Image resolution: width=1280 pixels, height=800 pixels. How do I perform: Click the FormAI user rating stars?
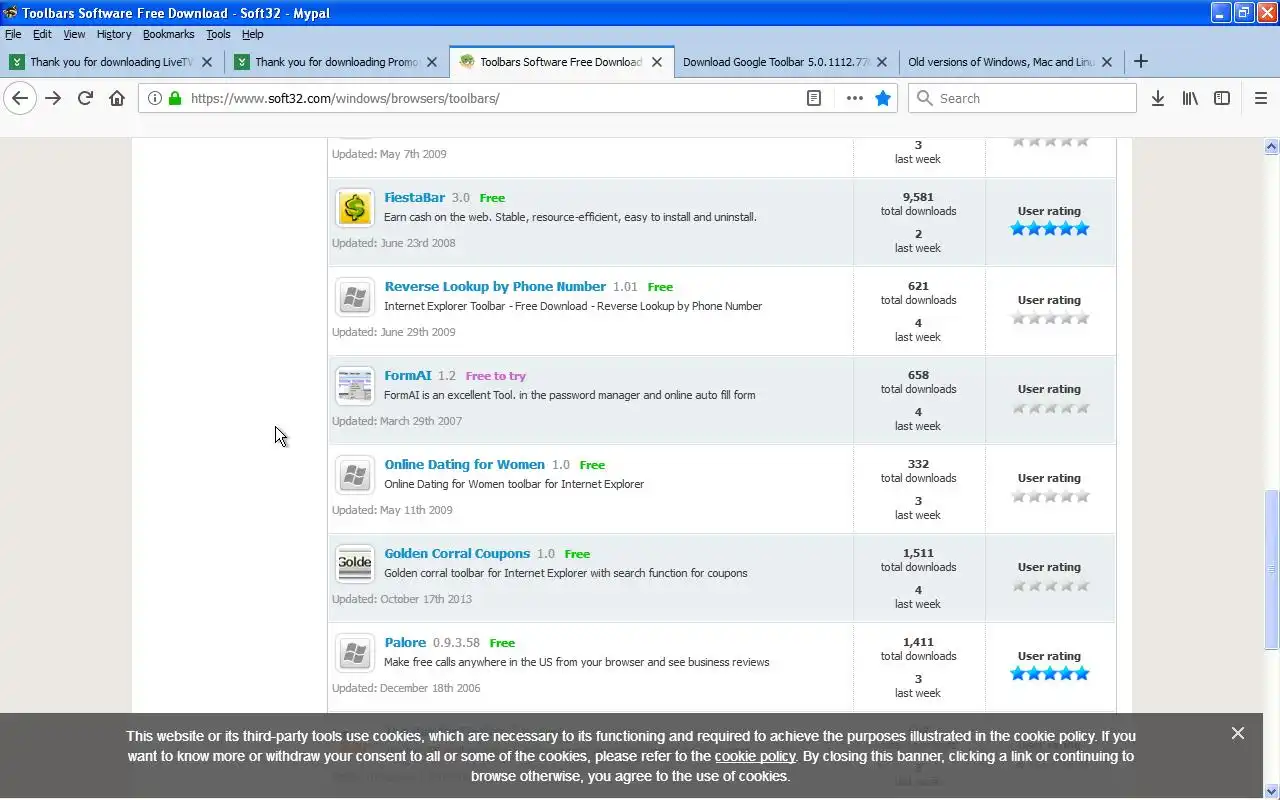pyautogui.click(x=1049, y=407)
